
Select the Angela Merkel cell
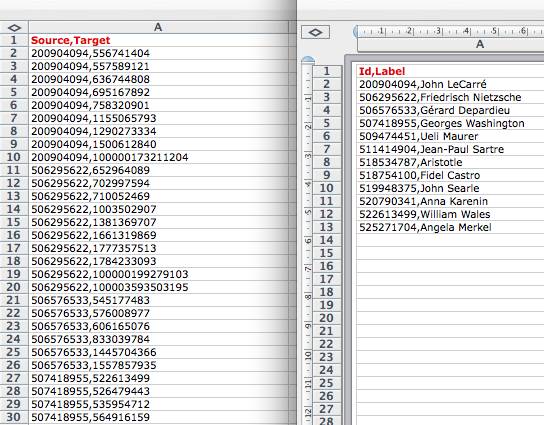tap(450, 227)
